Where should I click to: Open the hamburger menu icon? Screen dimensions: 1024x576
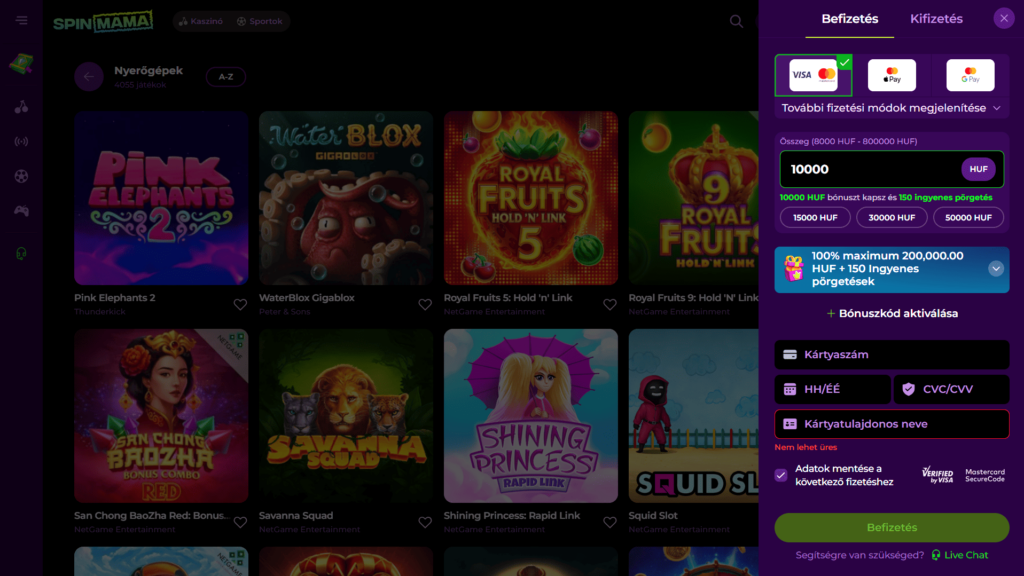(x=21, y=21)
